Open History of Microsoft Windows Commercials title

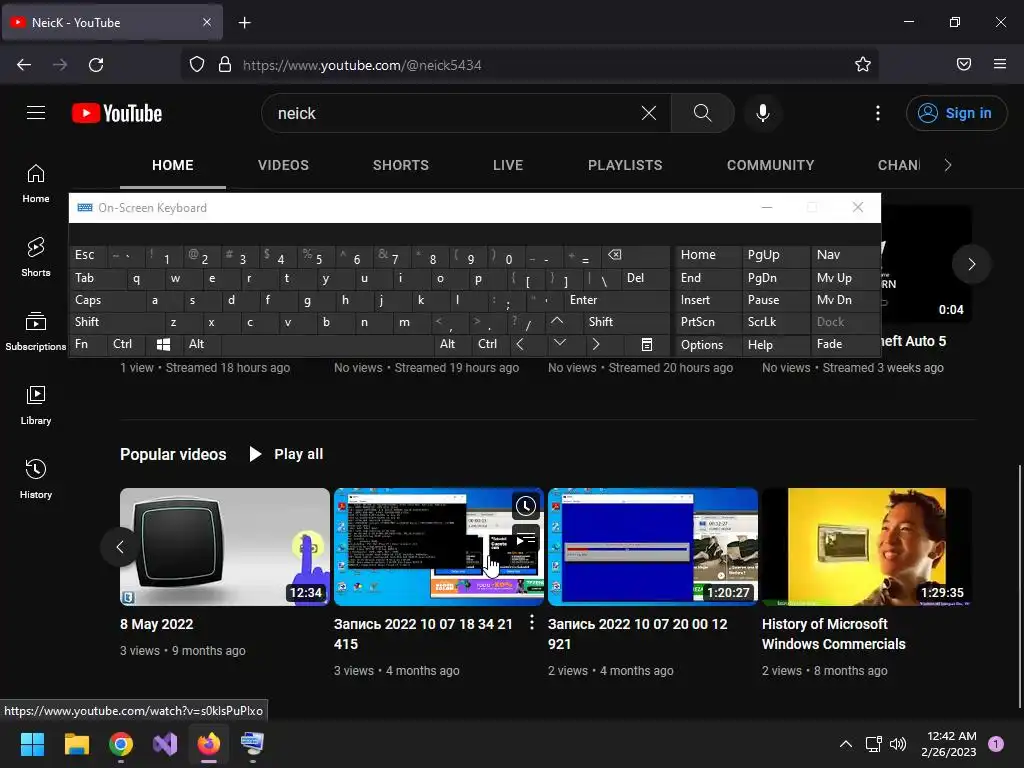point(833,634)
